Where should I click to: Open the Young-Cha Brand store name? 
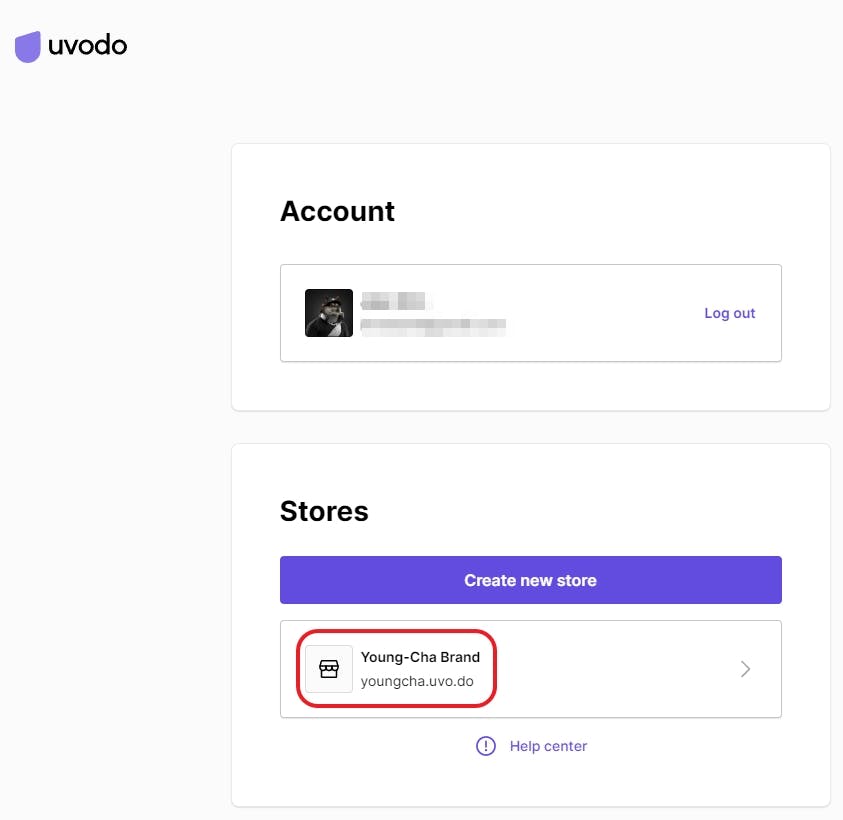pyautogui.click(x=420, y=657)
